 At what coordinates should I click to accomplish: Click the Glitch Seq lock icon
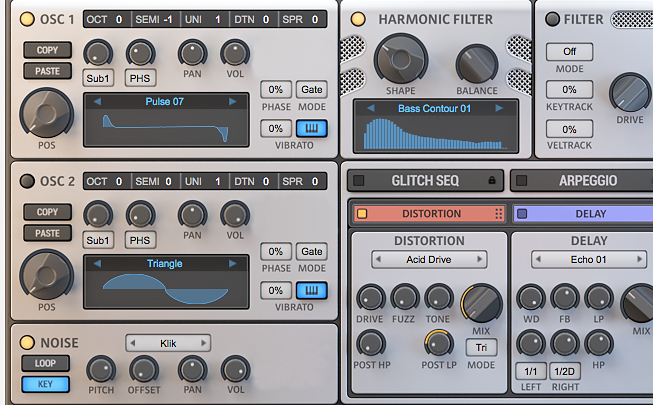(492, 180)
